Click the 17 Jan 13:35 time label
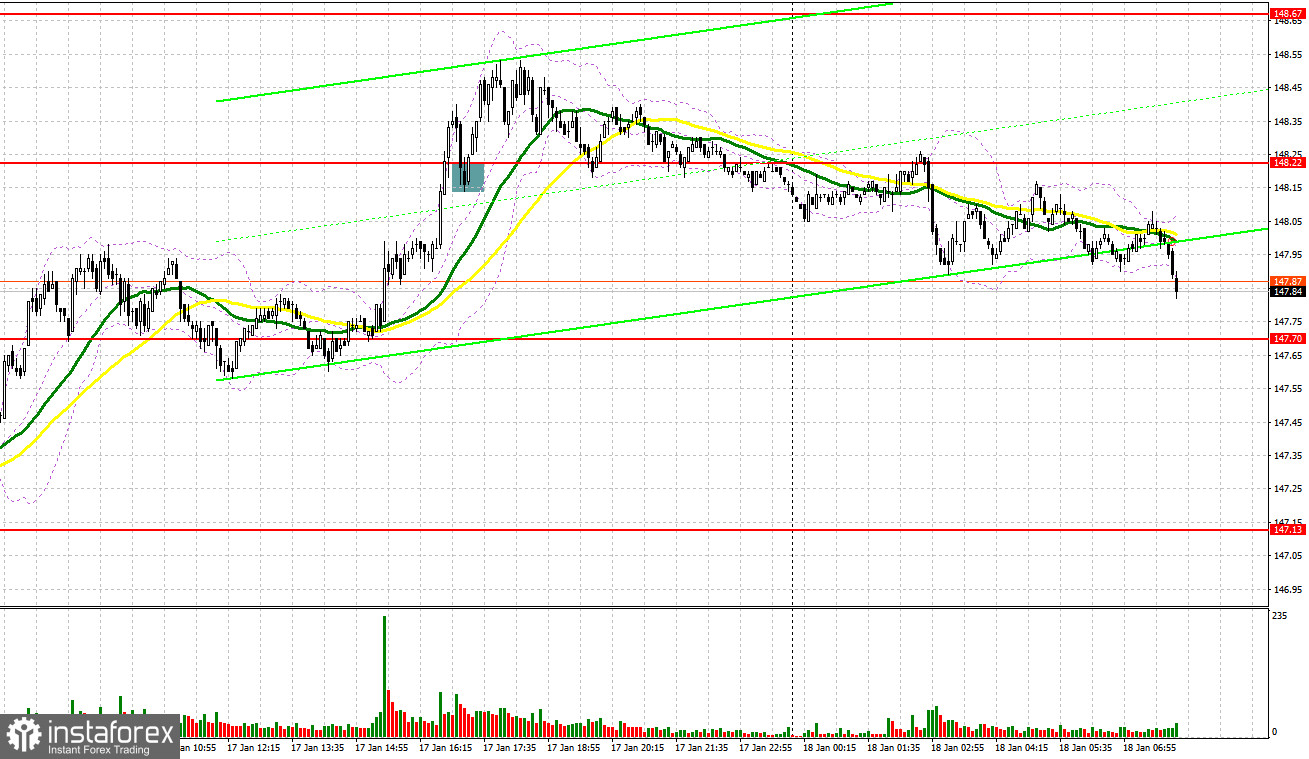The height and width of the screenshot is (759, 1309). click(318, 747)
